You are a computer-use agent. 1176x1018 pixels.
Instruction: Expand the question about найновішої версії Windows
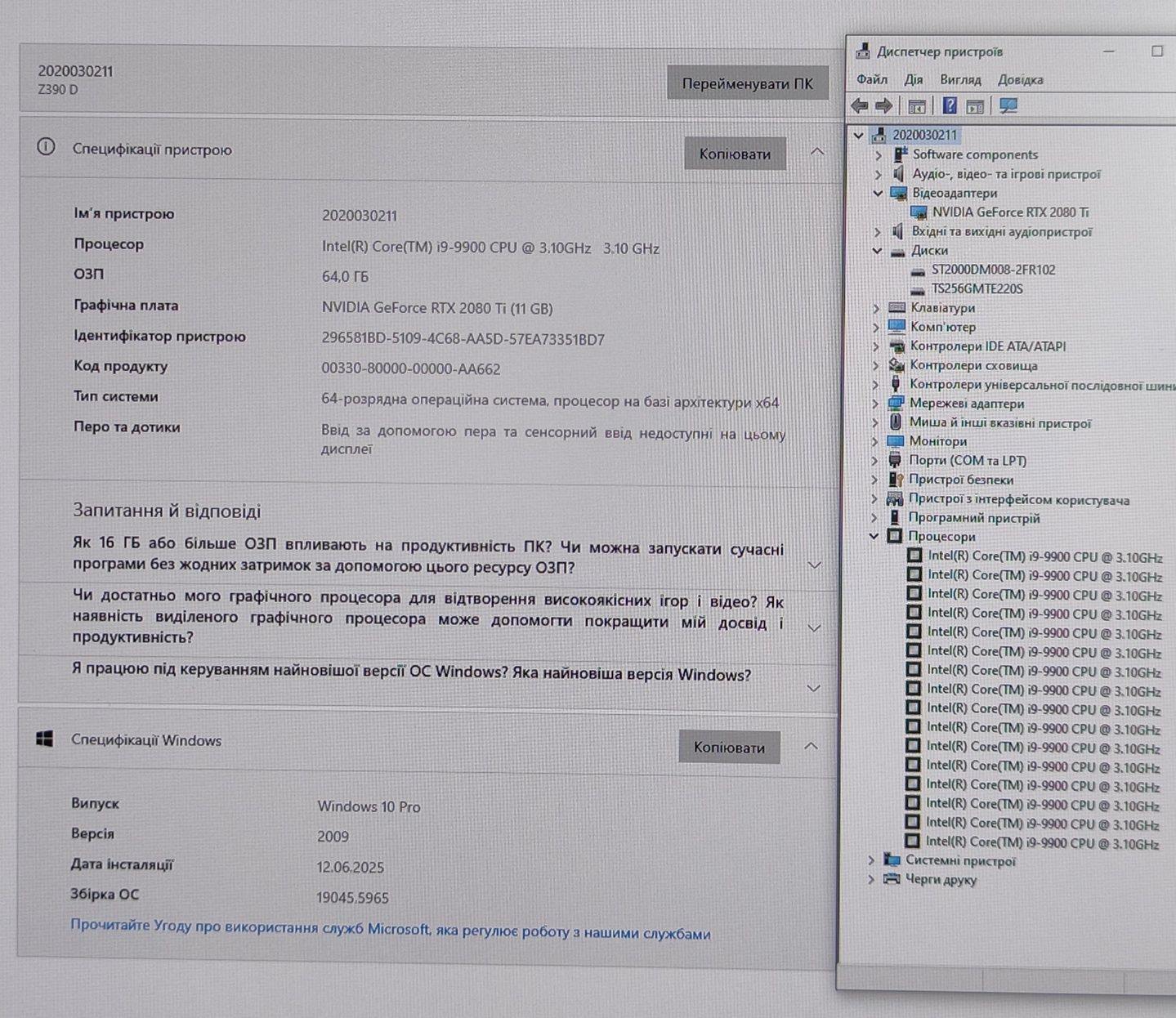pyautogui.click(x=813, y=688)
